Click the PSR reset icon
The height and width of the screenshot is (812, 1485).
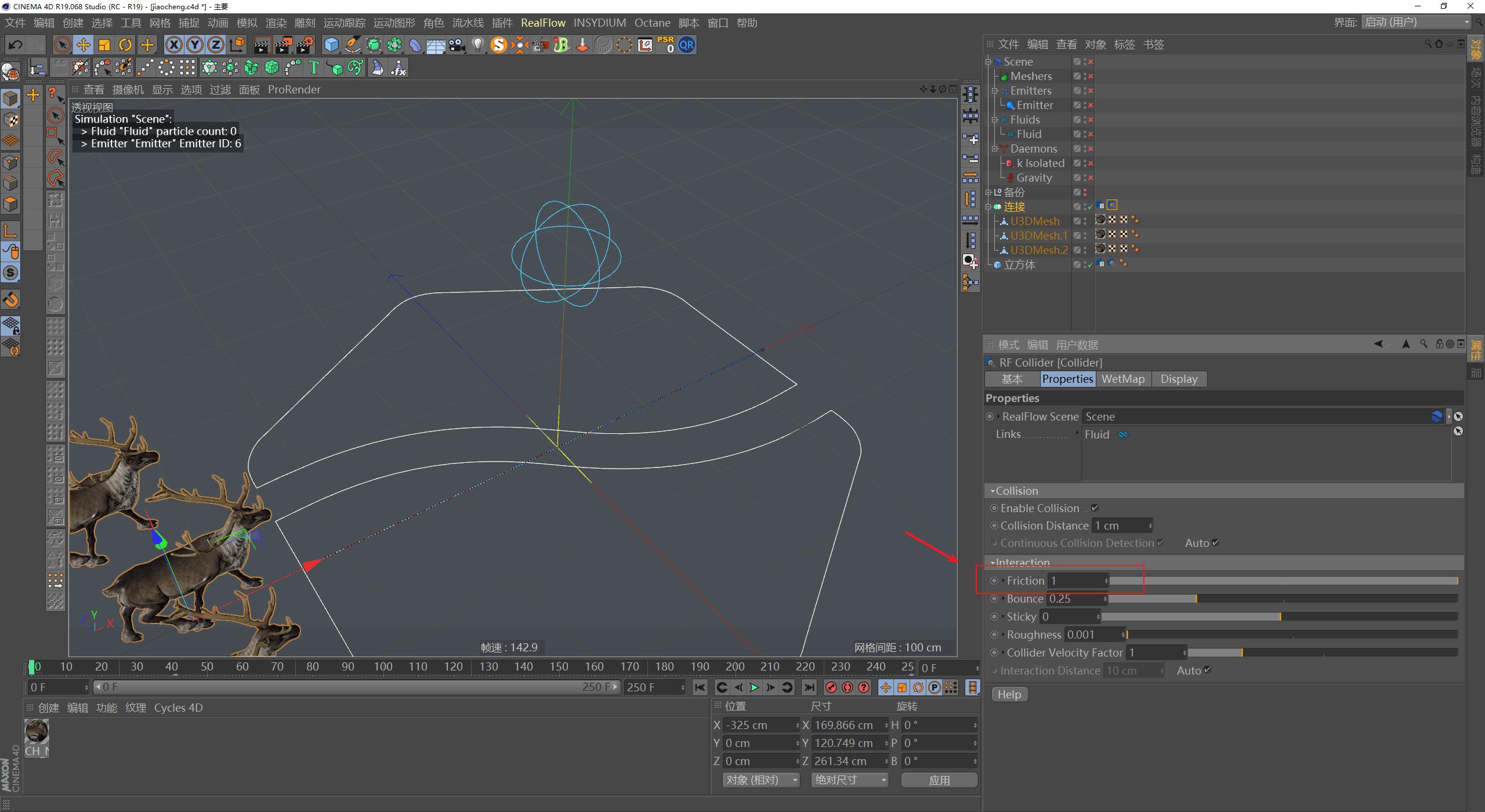(666, 45)
